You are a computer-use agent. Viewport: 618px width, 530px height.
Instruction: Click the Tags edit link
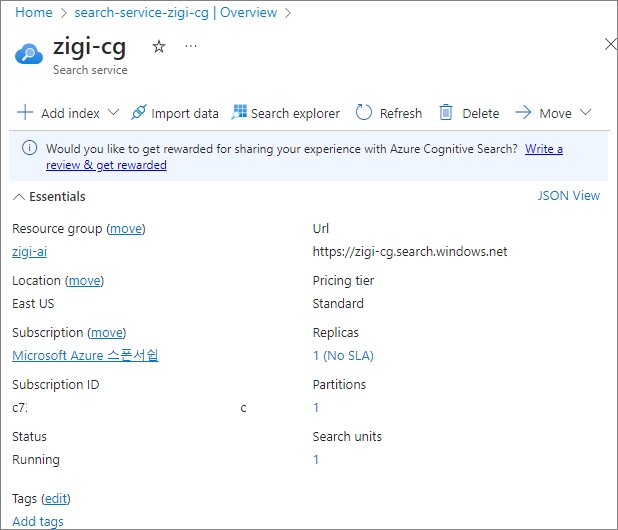pyautogui.click(x=56, y=499)
